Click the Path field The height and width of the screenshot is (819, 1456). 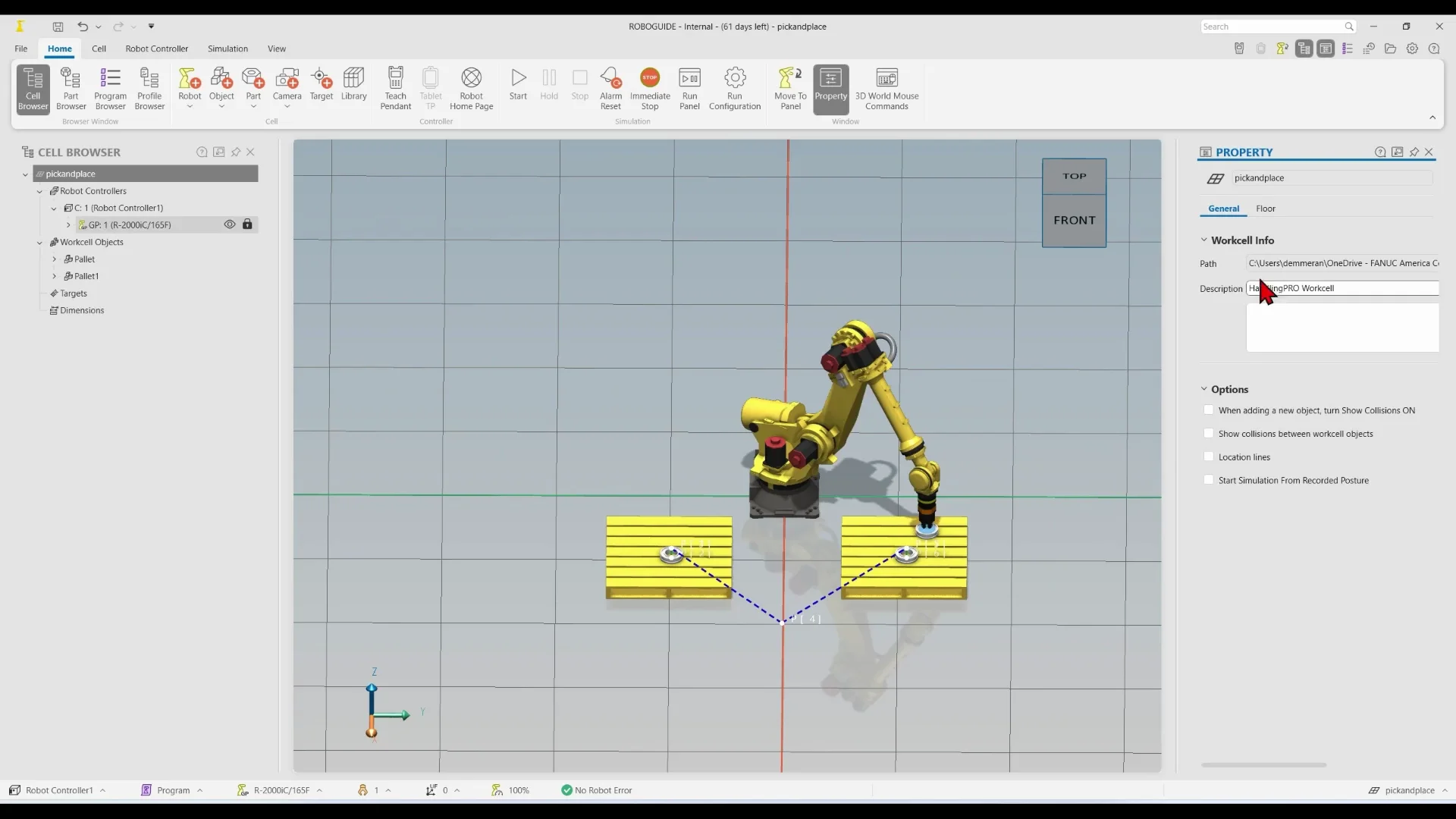(x=1342, y=263)
